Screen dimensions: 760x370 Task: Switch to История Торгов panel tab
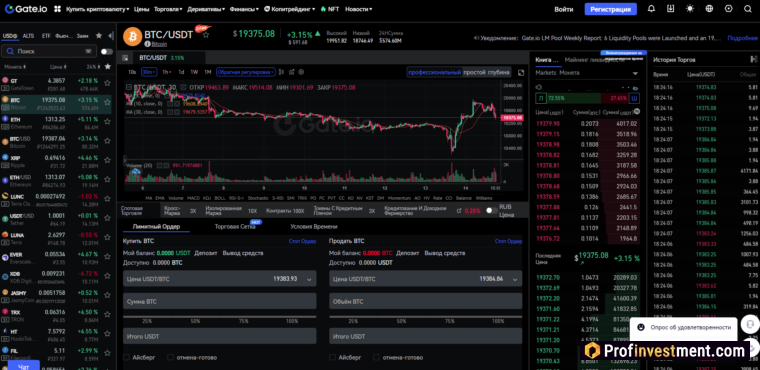[674, 60]
